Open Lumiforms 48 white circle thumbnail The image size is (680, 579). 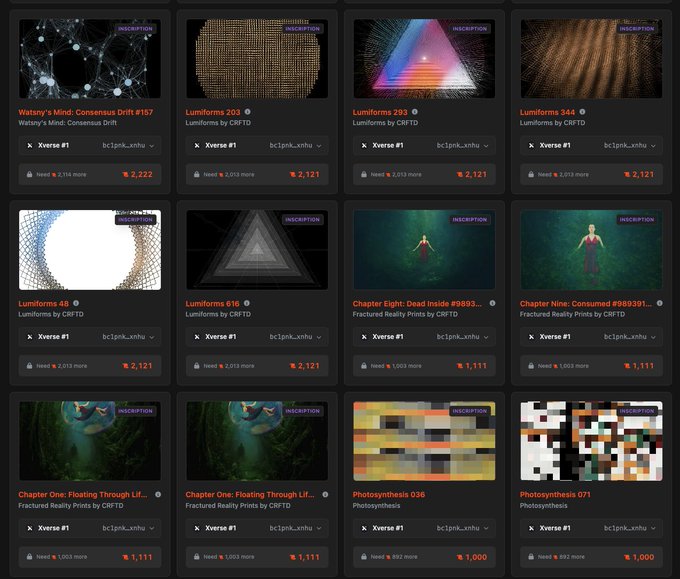pyautogui.click(x=90, y=250)
